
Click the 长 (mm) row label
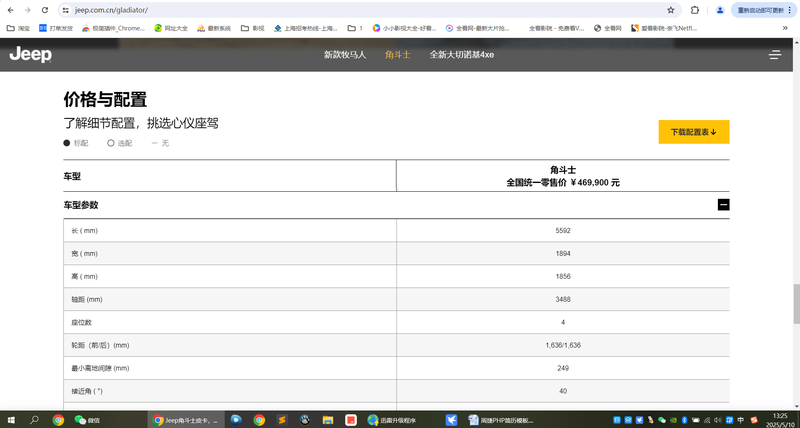point(84,231)
